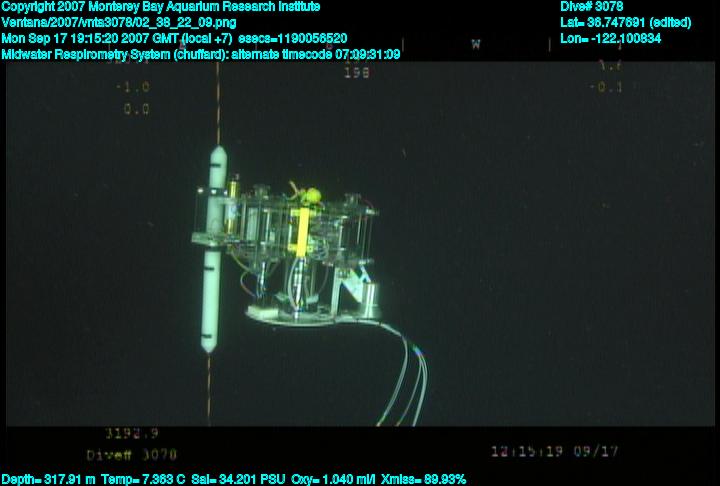The width and height of the screenshot is (720, 486).
Task: Click the Oxy= 1.040 ml/l reading
Action: [333, 480]
